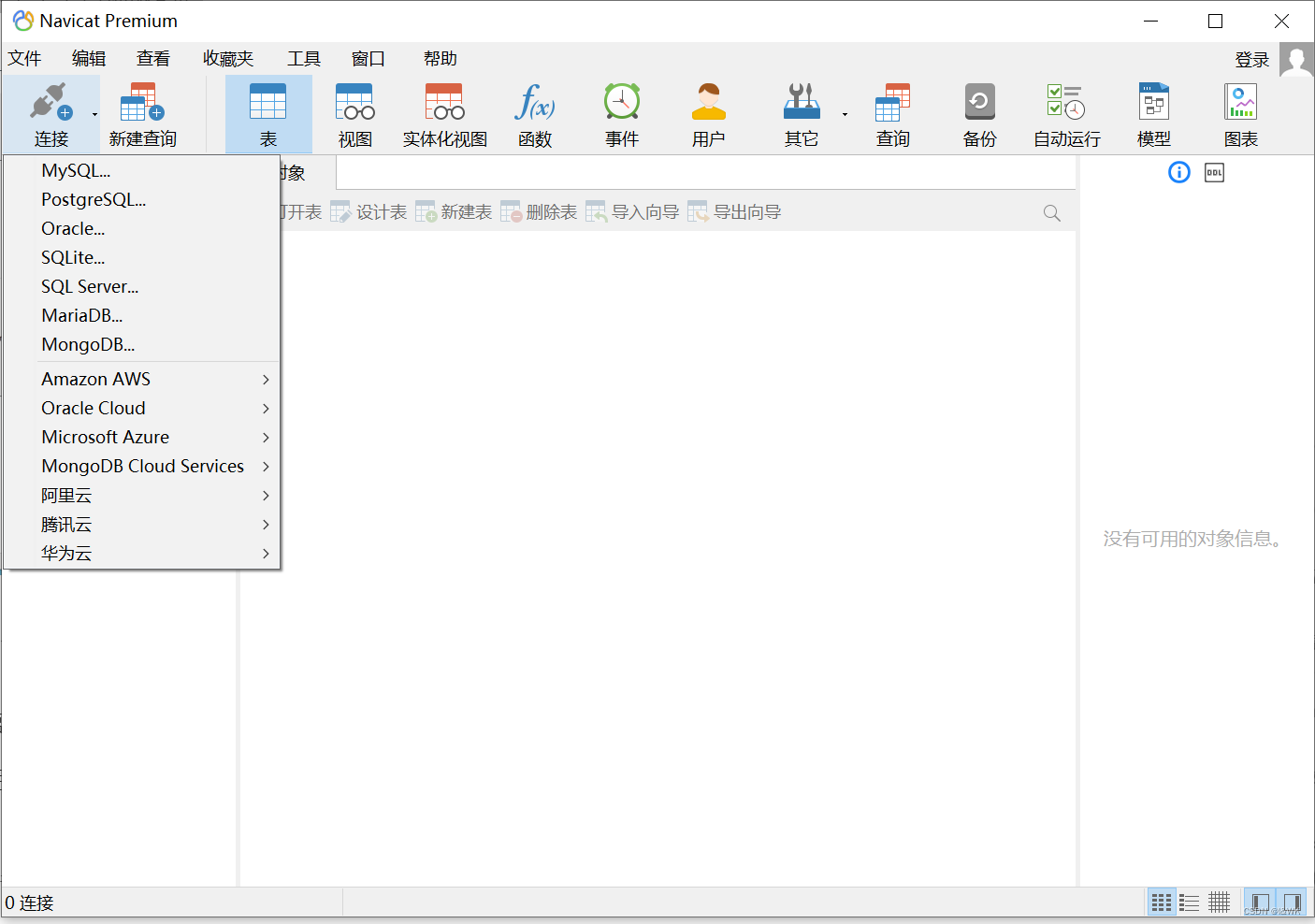
Task: Toggle the right information pane visibility
Action: click(x=1292, y=902)
